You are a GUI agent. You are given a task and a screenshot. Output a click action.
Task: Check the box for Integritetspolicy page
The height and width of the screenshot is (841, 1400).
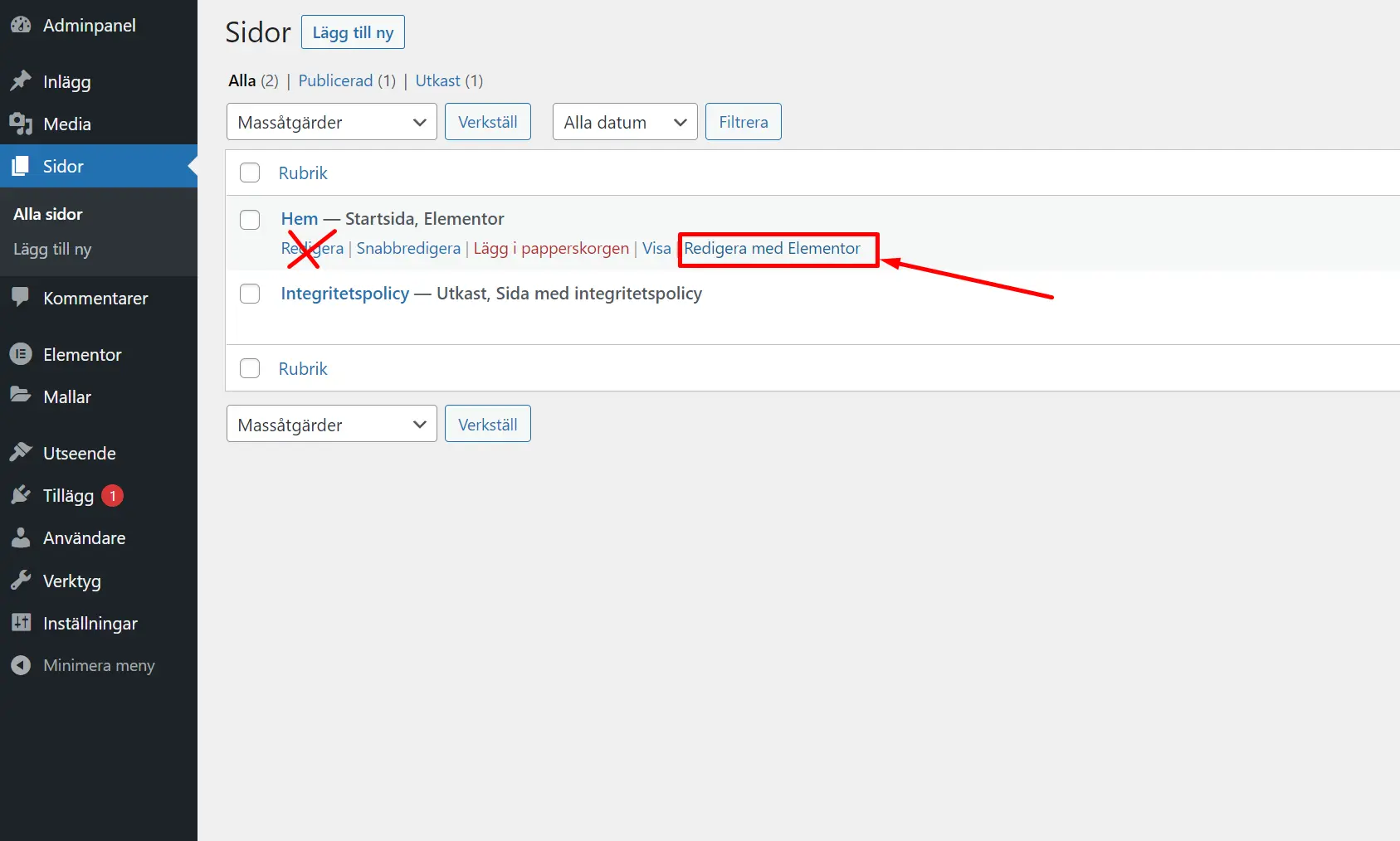pos(250,294)
